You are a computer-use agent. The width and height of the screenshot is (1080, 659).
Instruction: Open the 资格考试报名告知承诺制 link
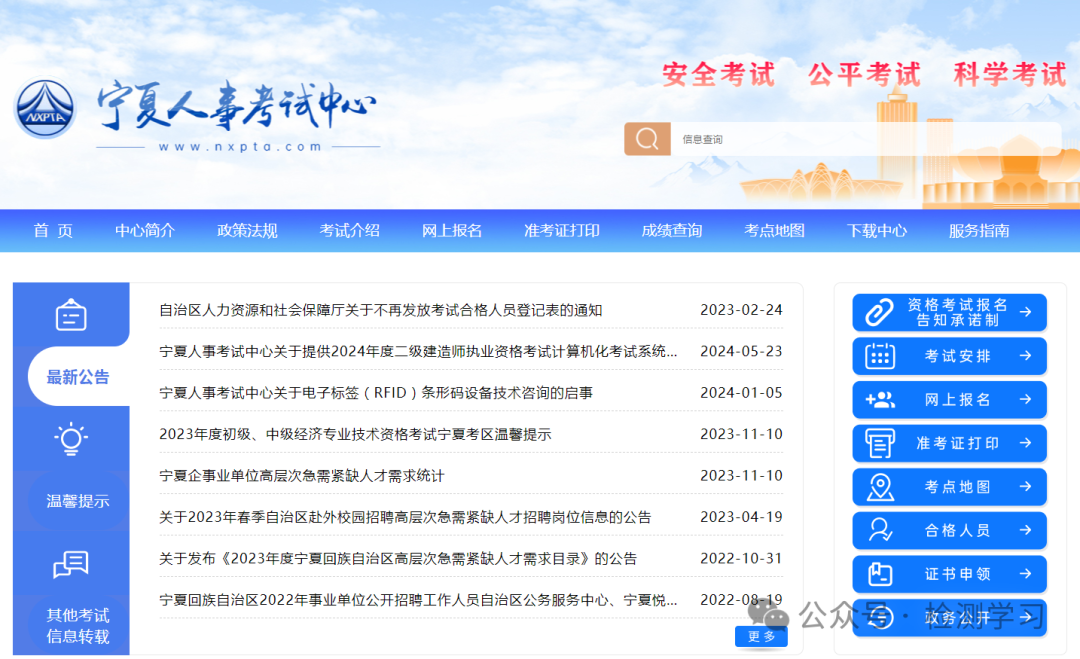click(948, 311)
